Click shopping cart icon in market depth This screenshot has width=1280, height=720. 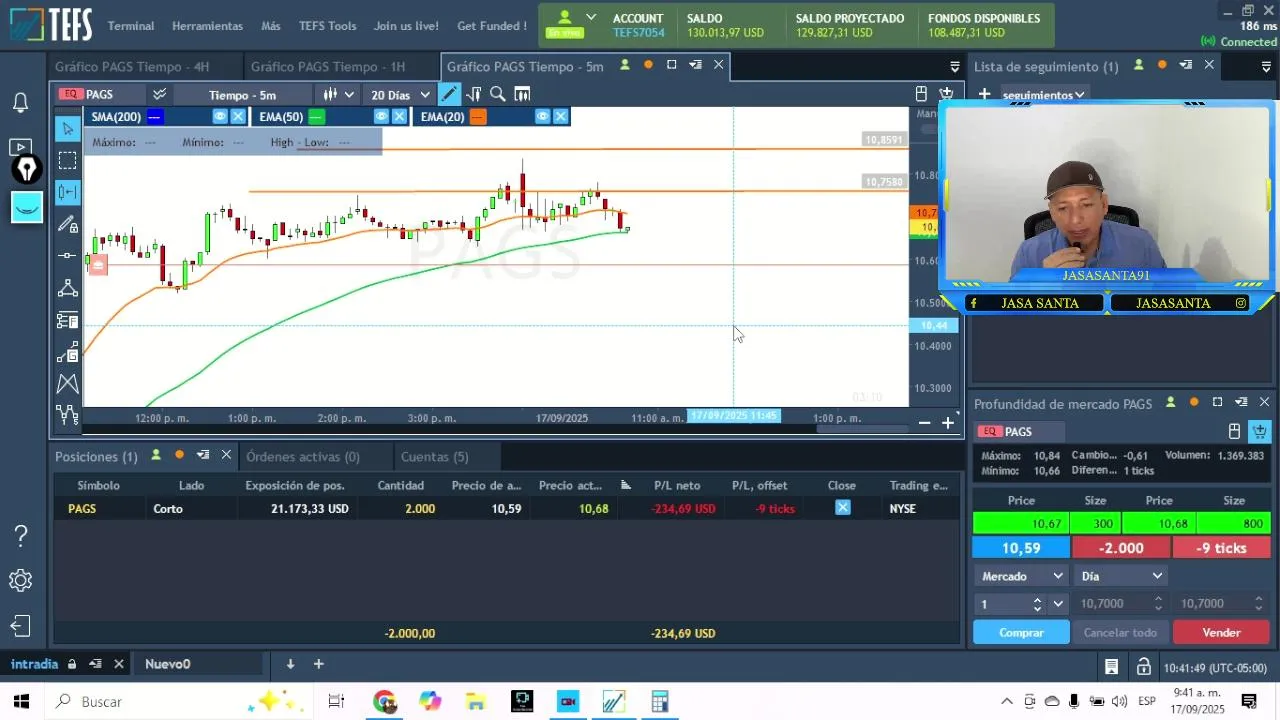[1259, 431]
